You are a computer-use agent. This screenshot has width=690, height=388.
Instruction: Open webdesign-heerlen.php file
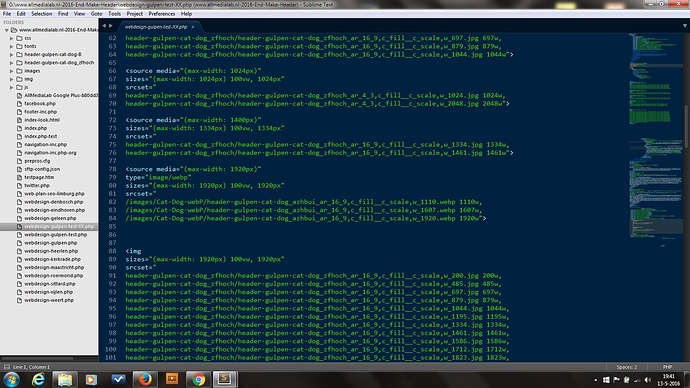pyautogui.click(x=51, y=251)
